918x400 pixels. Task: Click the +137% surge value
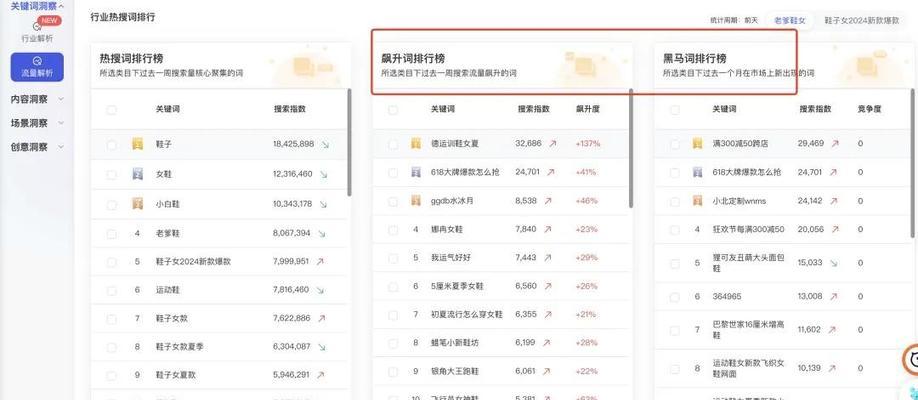tap(588, 143)
